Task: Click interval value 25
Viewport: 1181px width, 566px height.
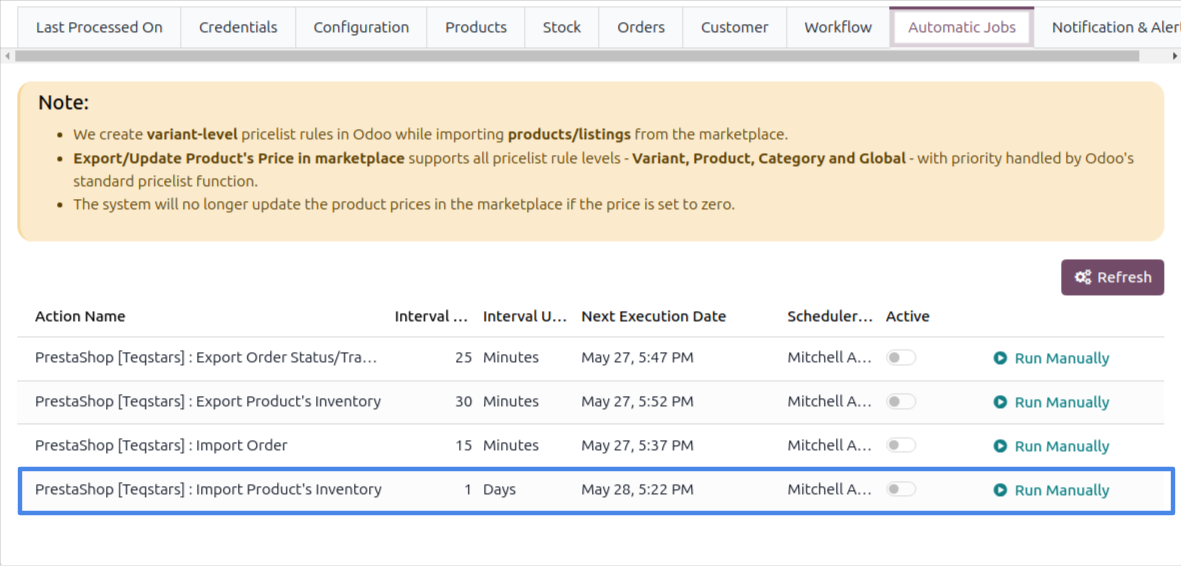Action: (x=463, y=358)
